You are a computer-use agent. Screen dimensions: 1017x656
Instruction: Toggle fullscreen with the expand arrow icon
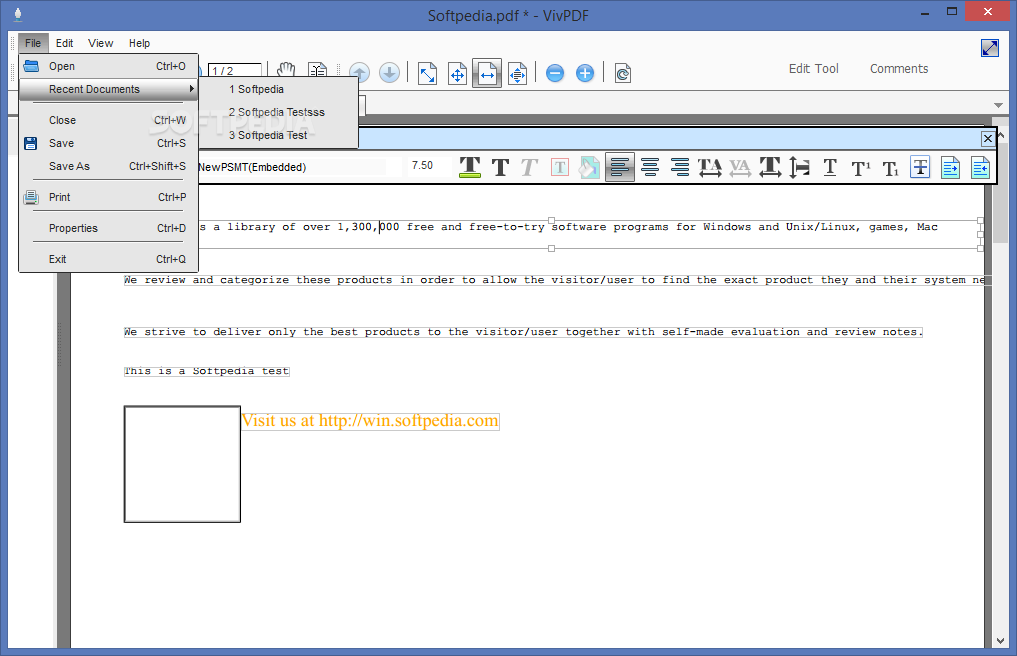(x=990, y=48)
